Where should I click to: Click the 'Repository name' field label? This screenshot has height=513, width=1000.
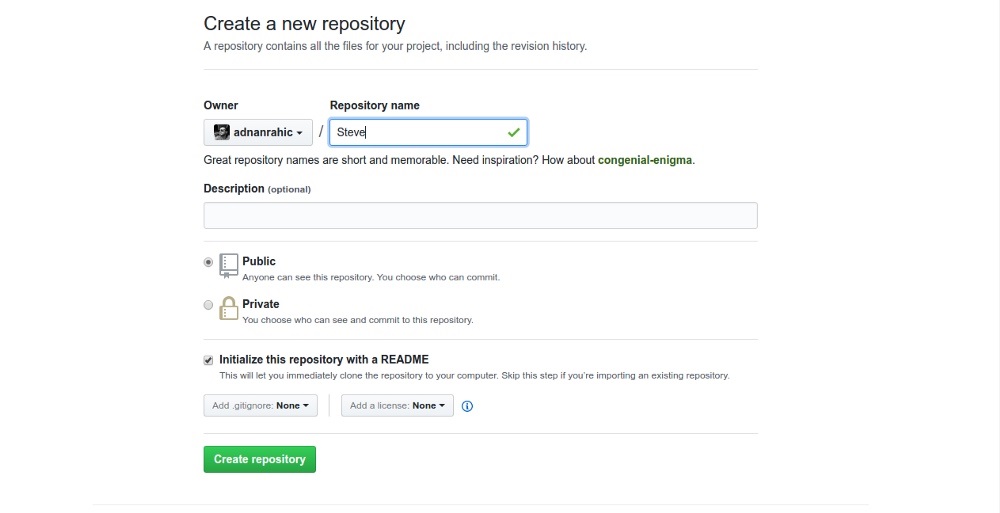374,105
